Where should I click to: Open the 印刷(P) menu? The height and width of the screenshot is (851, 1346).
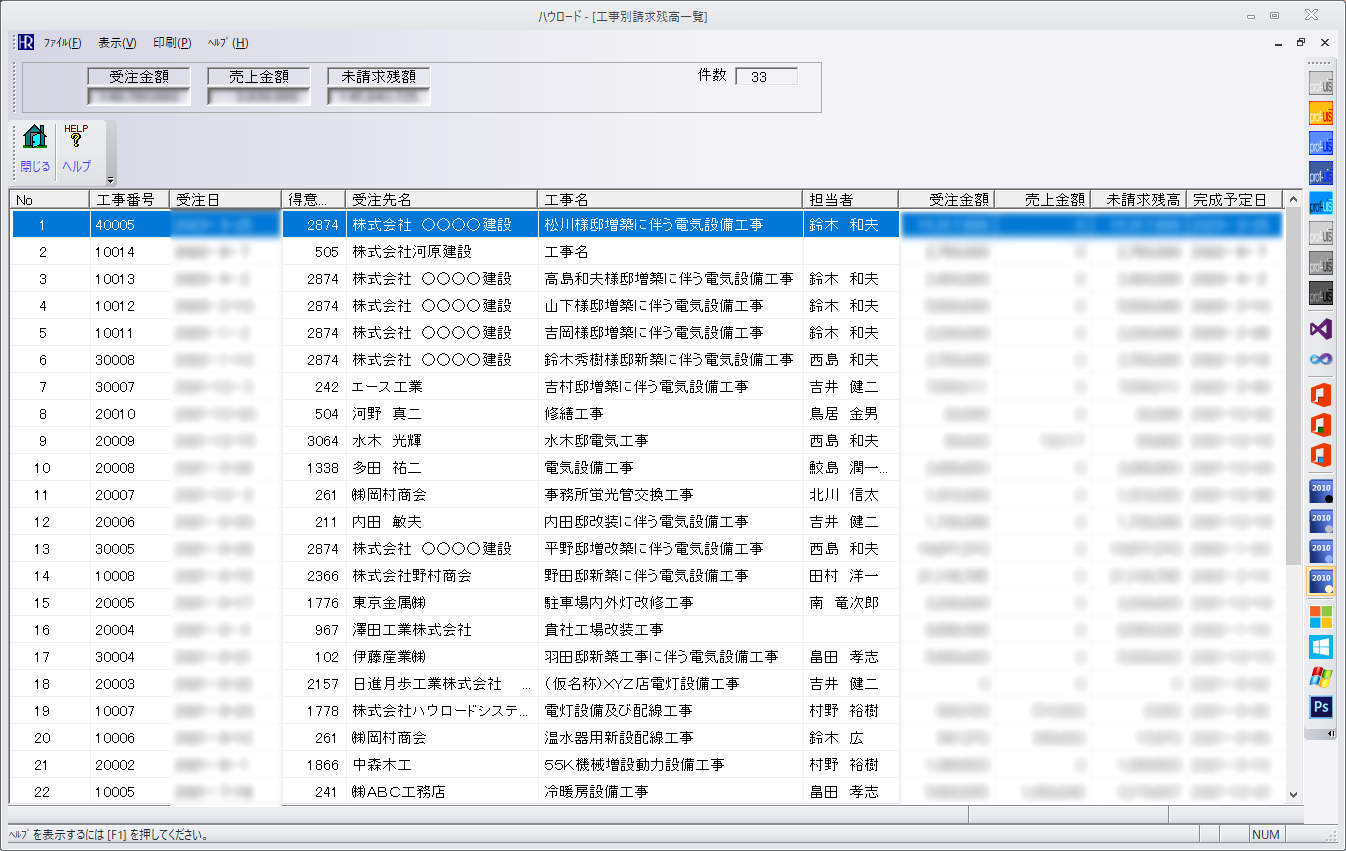tap(172, 43)
